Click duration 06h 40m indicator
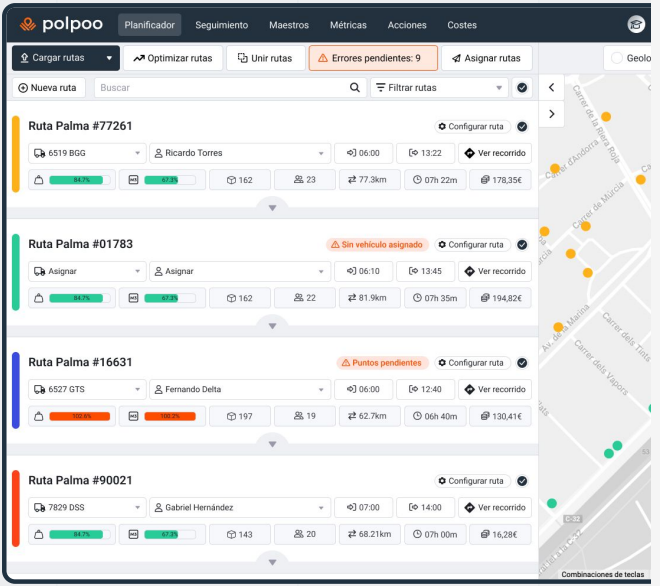 435,416
